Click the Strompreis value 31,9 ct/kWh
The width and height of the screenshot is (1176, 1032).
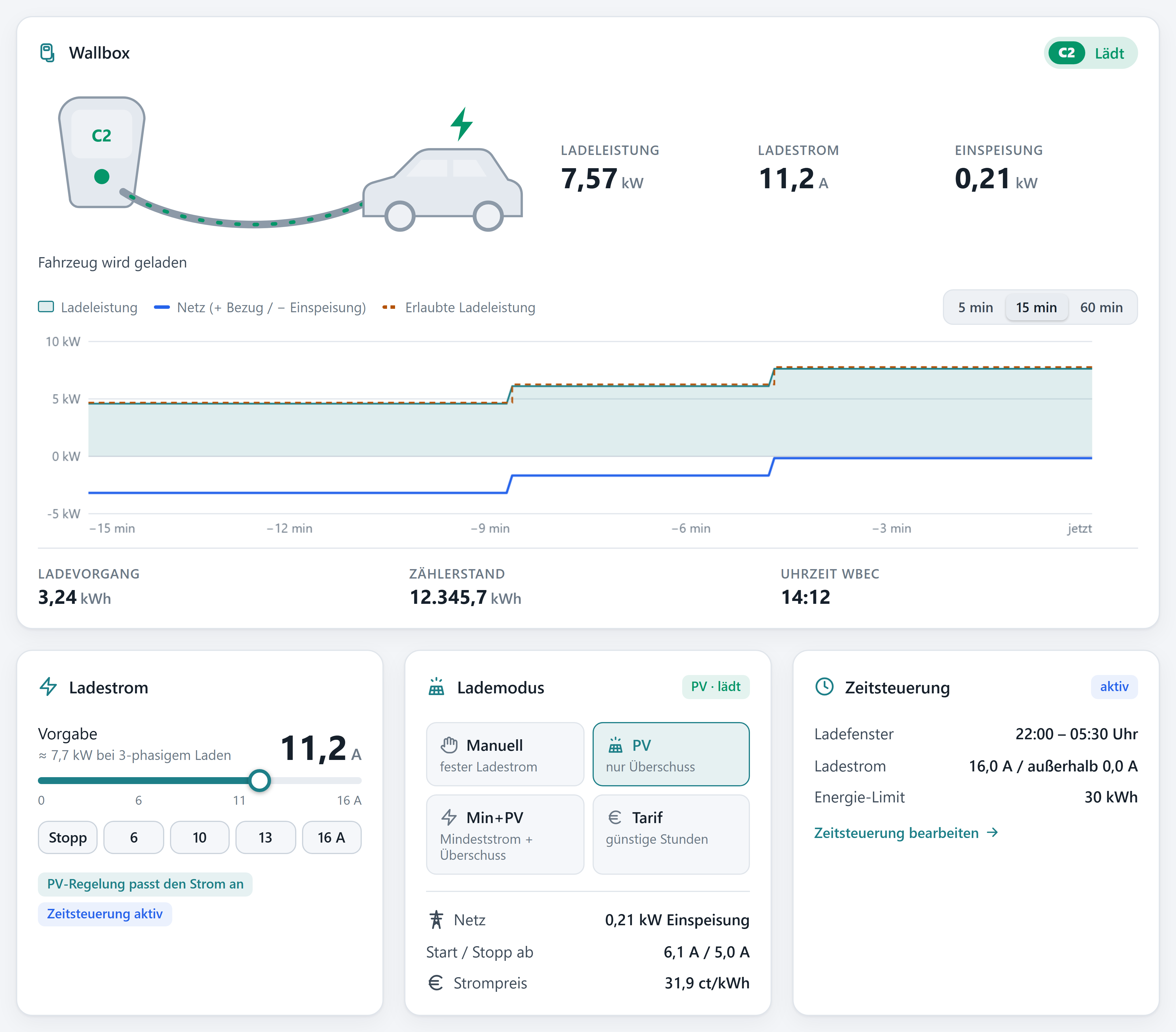[707, 983]
